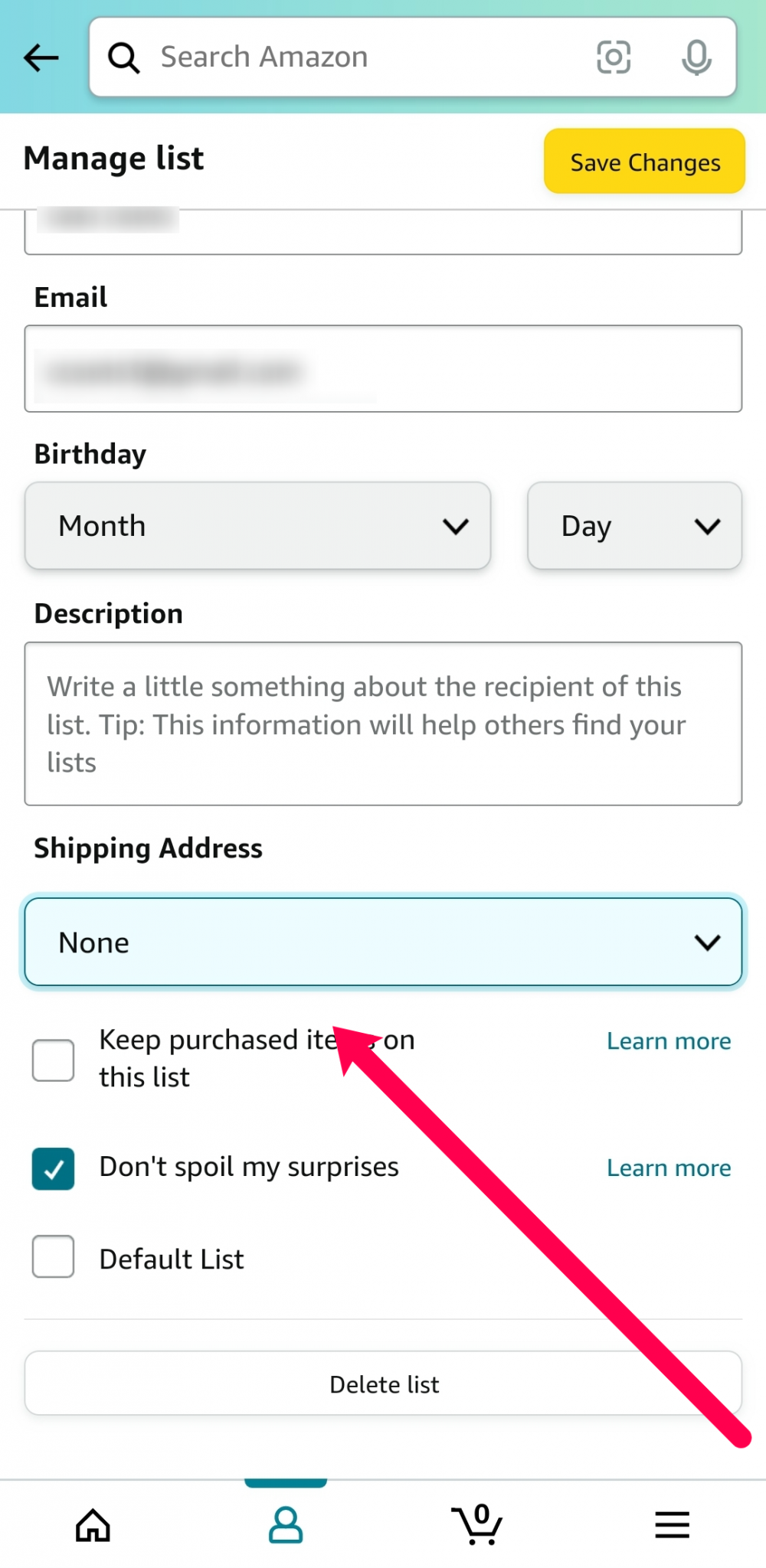Tap the back arrow to leave Manage list
Screen dimensions: 766x1568
point(42,57)
